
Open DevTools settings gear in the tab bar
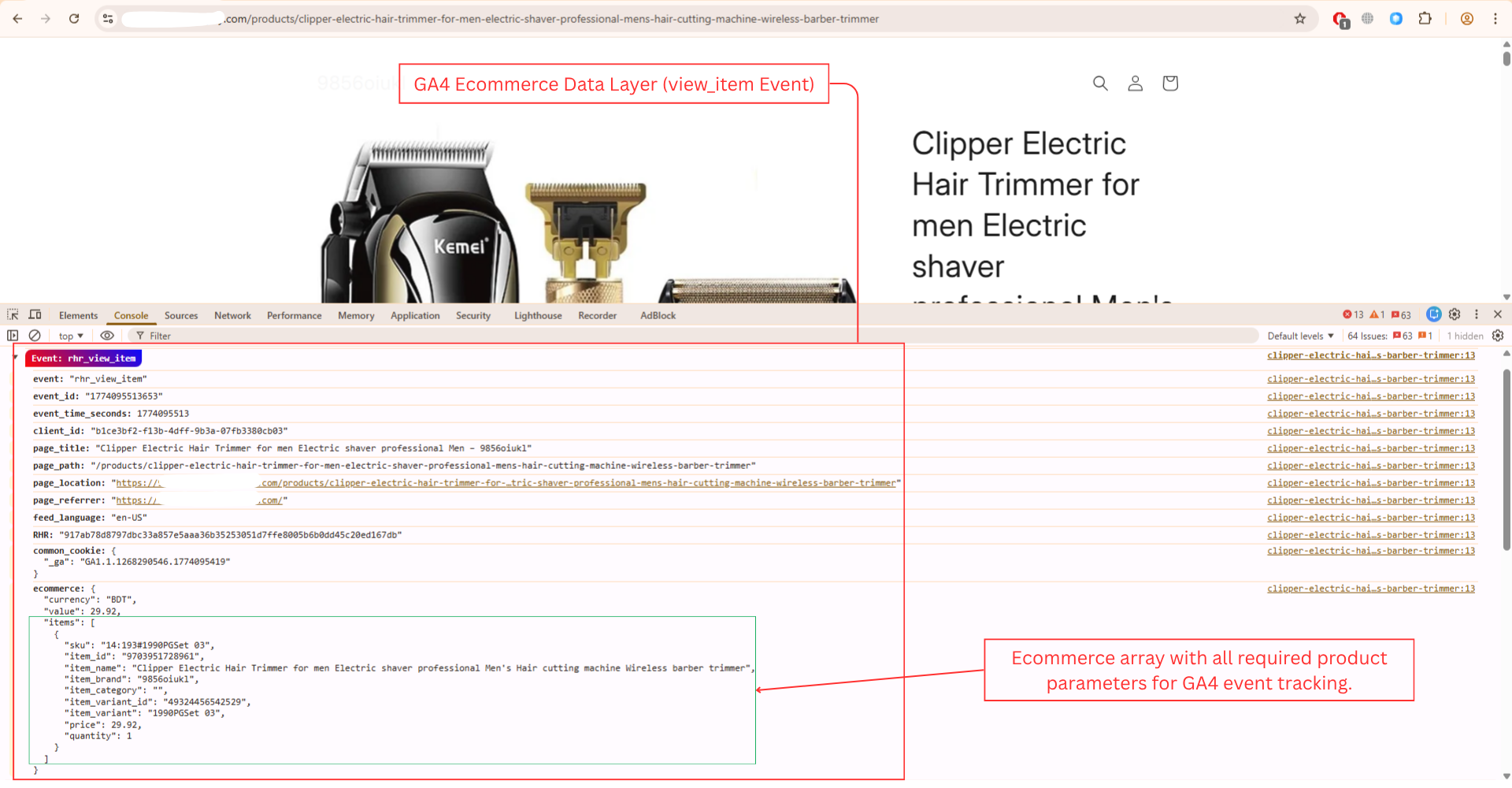[1455, 314]
